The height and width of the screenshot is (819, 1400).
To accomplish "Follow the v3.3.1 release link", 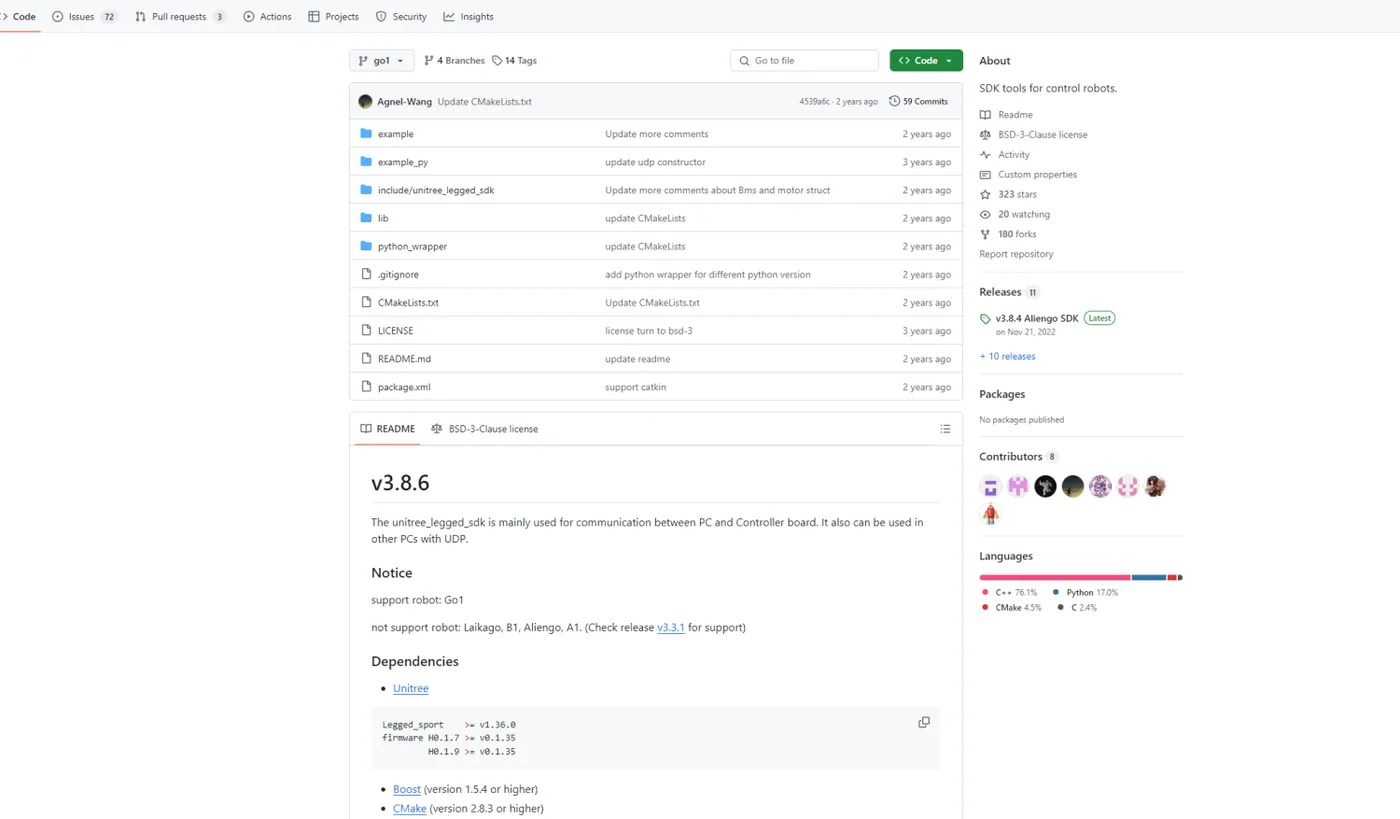I will 671,628.
